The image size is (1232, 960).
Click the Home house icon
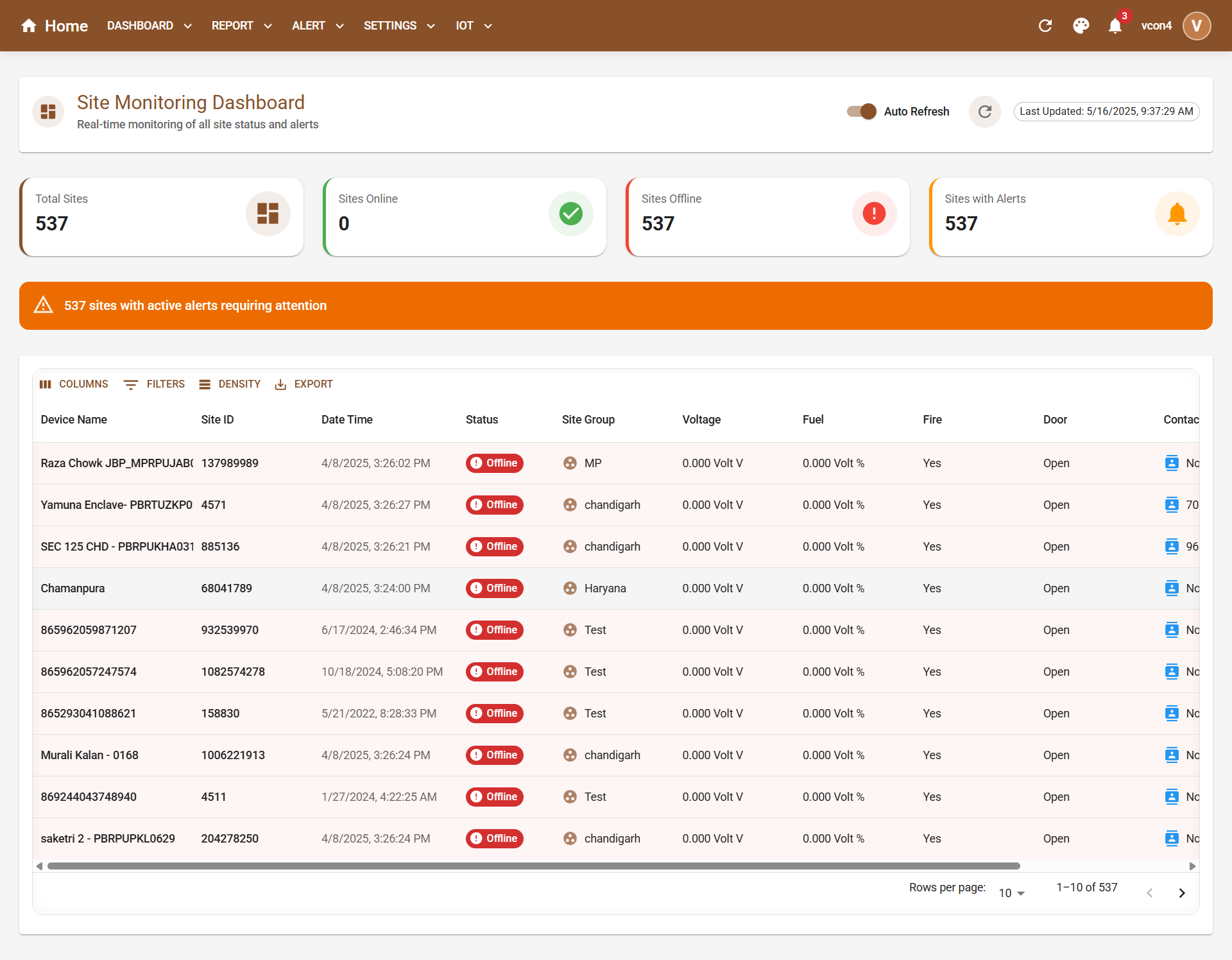click(x=29, y=26)
